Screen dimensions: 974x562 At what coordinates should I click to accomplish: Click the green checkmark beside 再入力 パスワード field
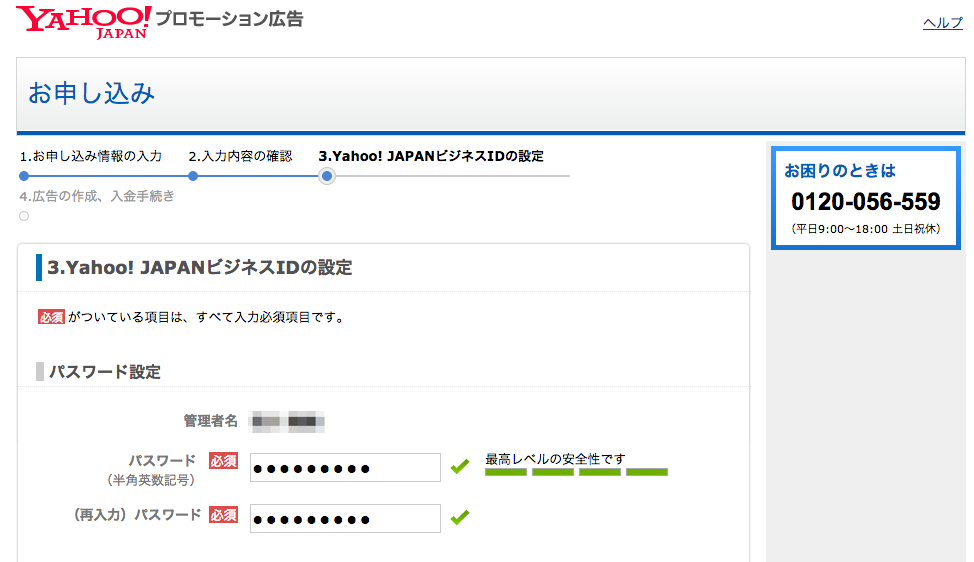[x=460, y=517]
